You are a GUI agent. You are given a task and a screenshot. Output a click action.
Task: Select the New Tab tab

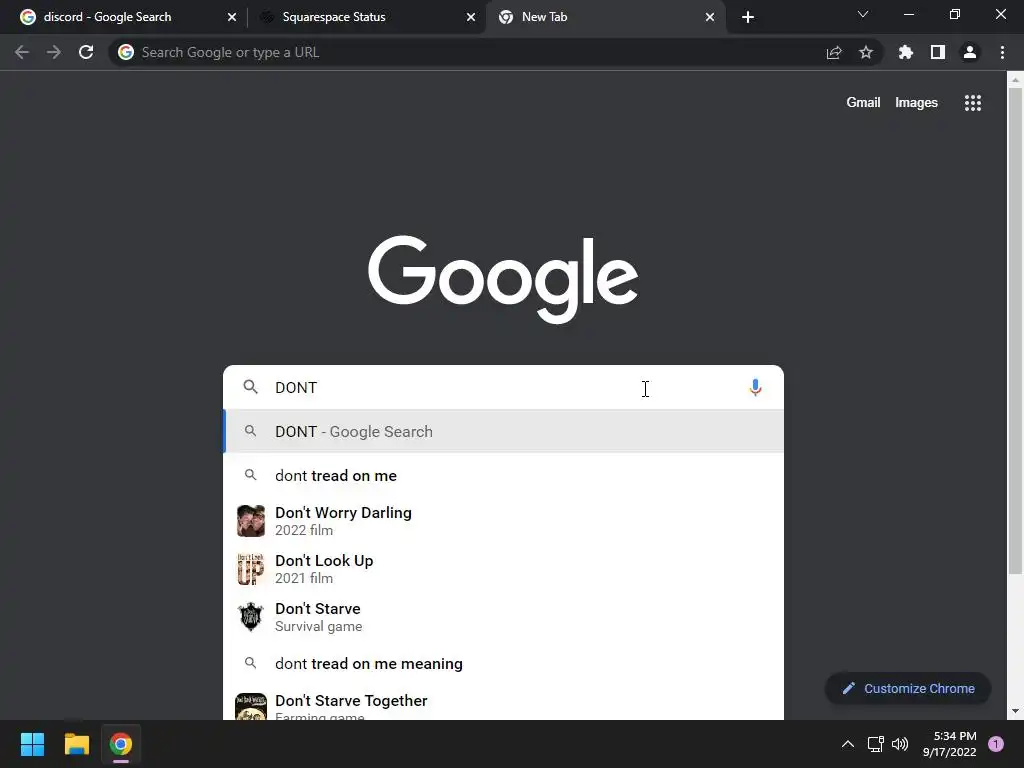pos(605,17)
